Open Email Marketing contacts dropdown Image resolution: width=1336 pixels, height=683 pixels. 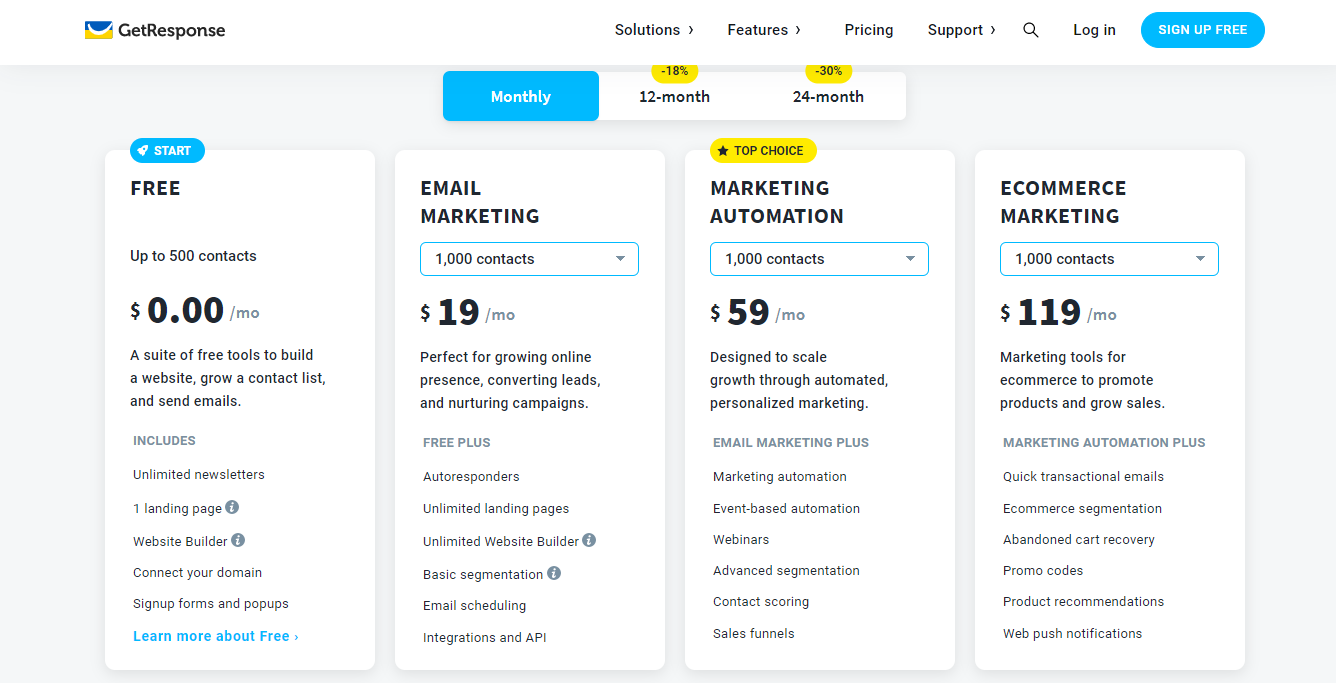coord(529,259)
